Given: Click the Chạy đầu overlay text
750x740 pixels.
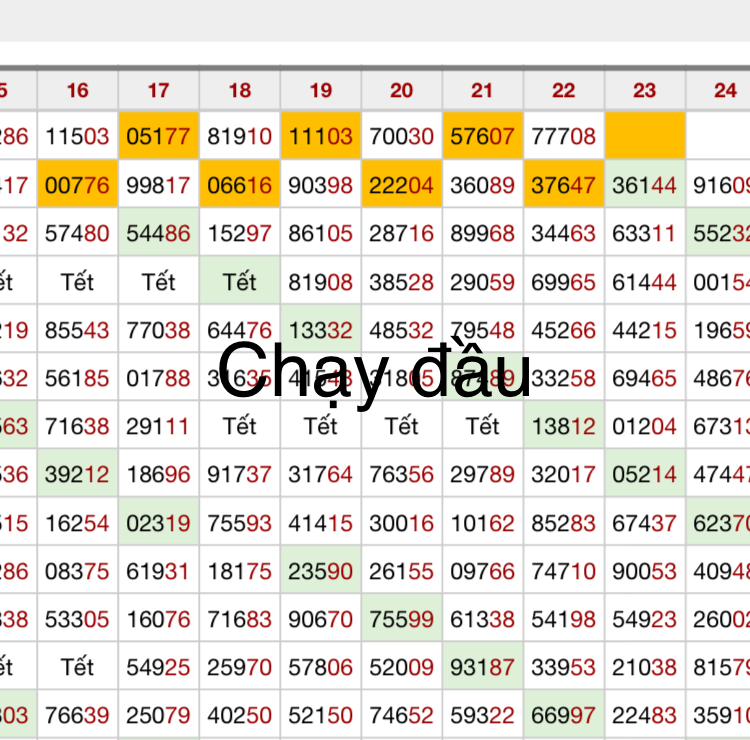Looking at the screenshot, I should click(x=374, y=372).
